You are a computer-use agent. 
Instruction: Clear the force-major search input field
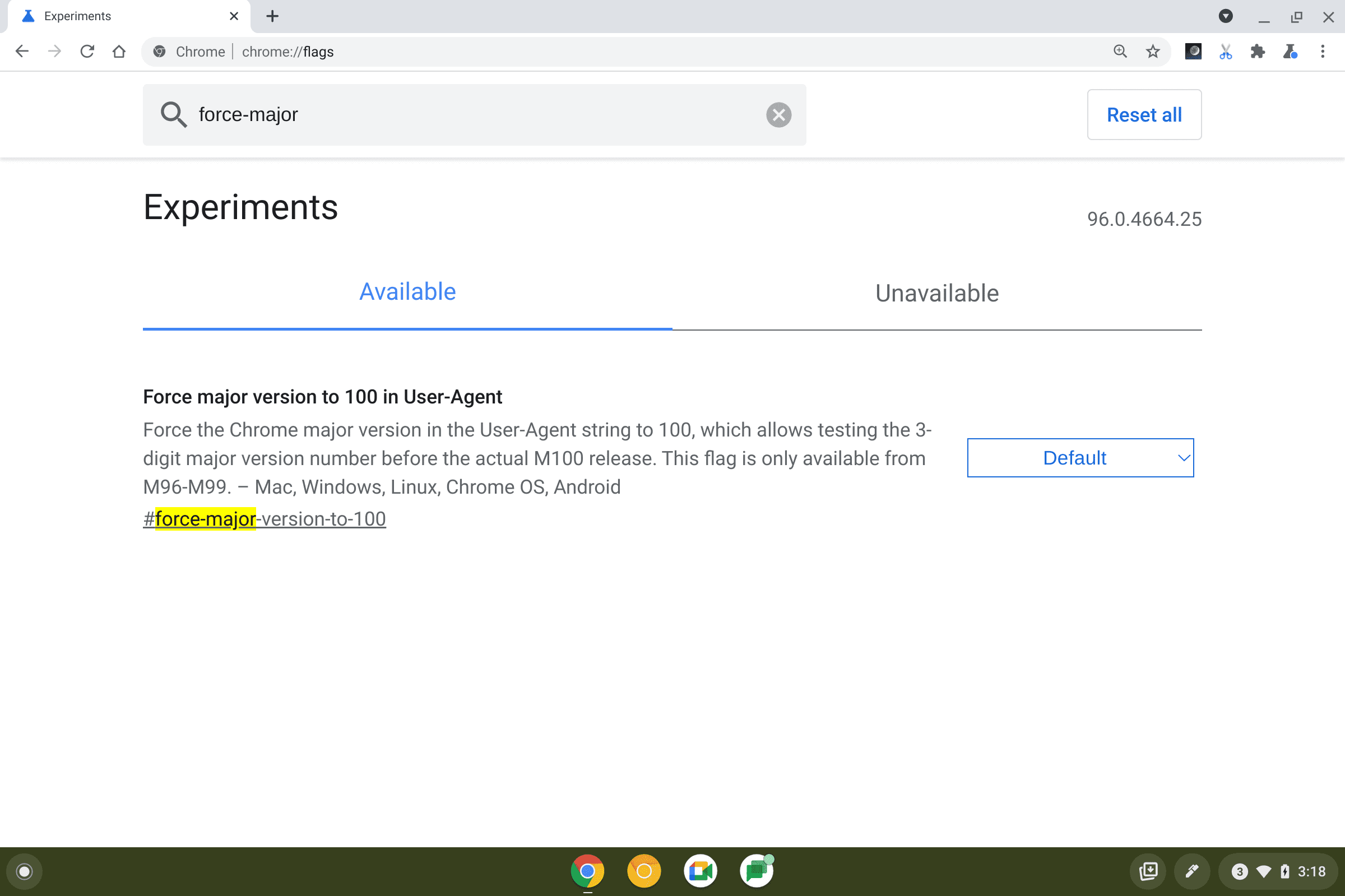[x=778, y=113]
